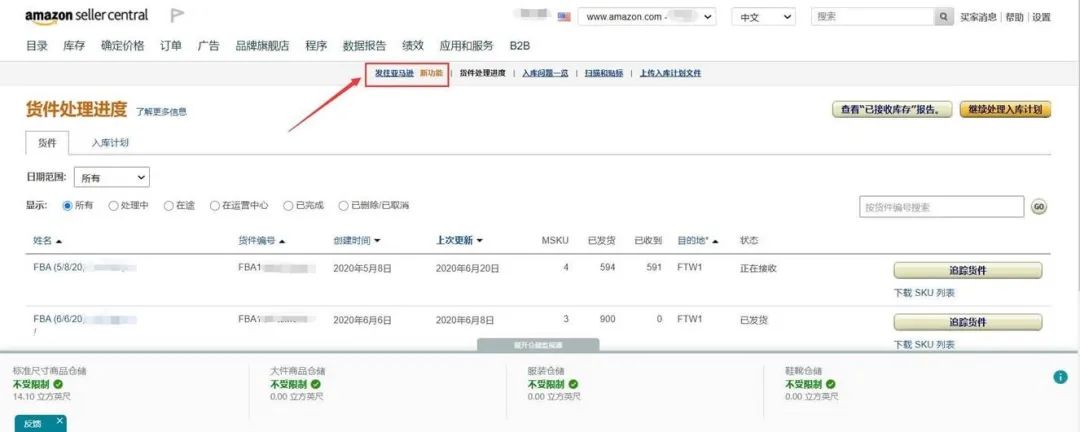Screen dimensions: 1080x432
Task: Sort by 货件编号 column
Action: [262, 240]
